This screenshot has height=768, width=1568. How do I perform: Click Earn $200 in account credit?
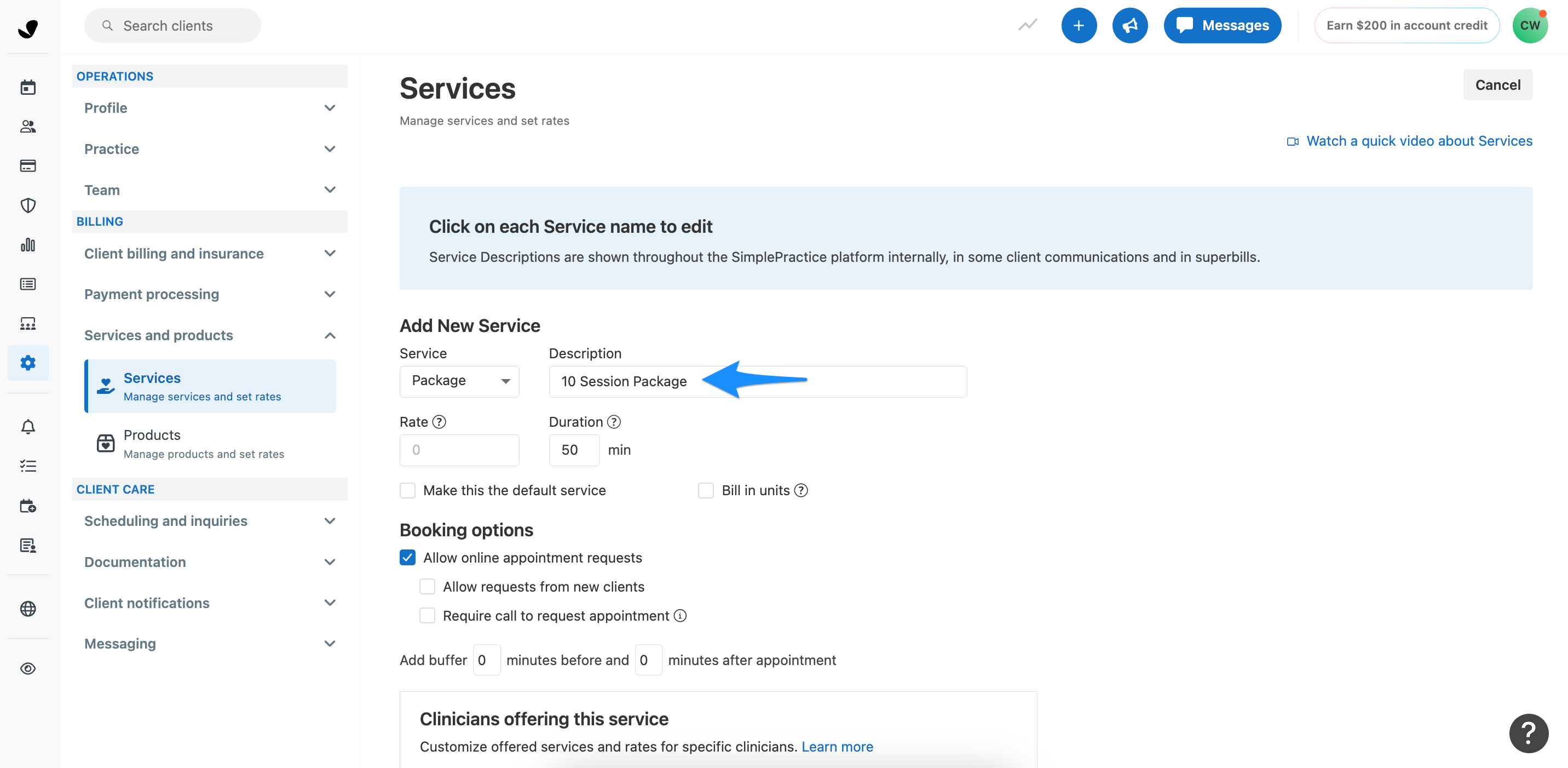point(1406,26)
